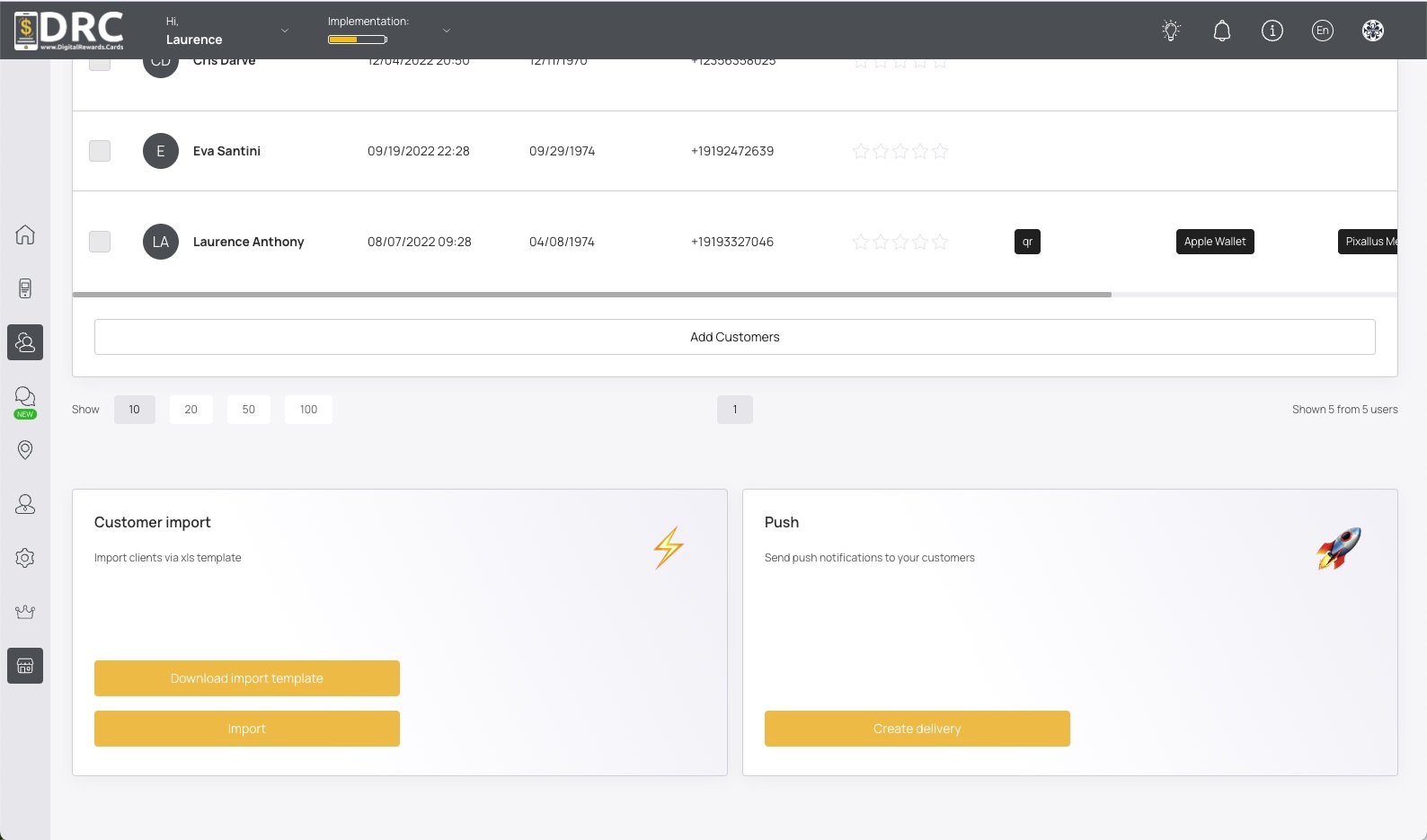Click Download import template button
The image size is (1427, 840).
pyautogui.click(x=247, y=678)
